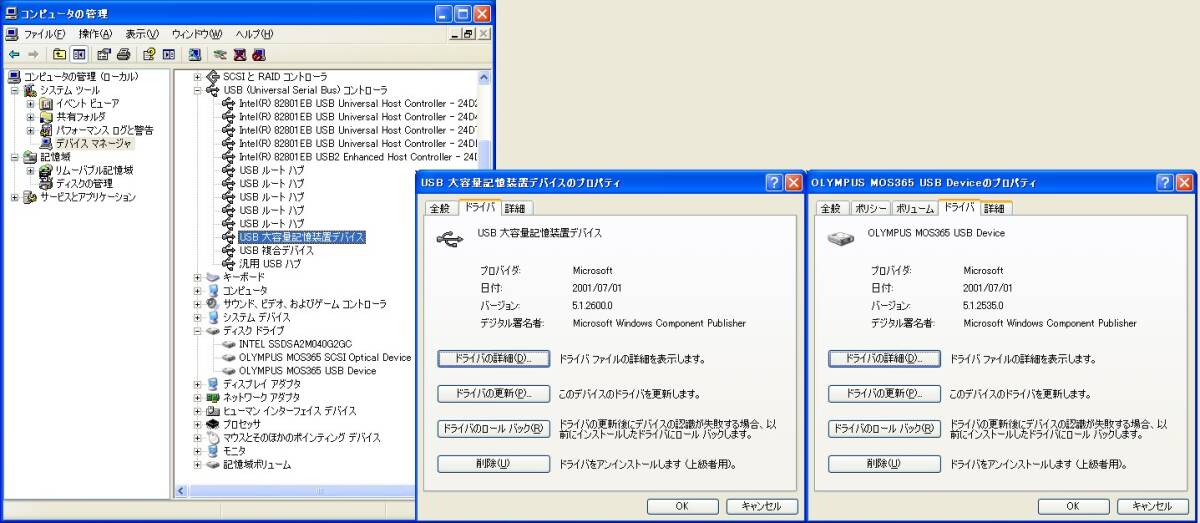Switch to 詳細 tab in OLYMPUS dialog
The image size is (1200, 523).
tap(994, 208)
